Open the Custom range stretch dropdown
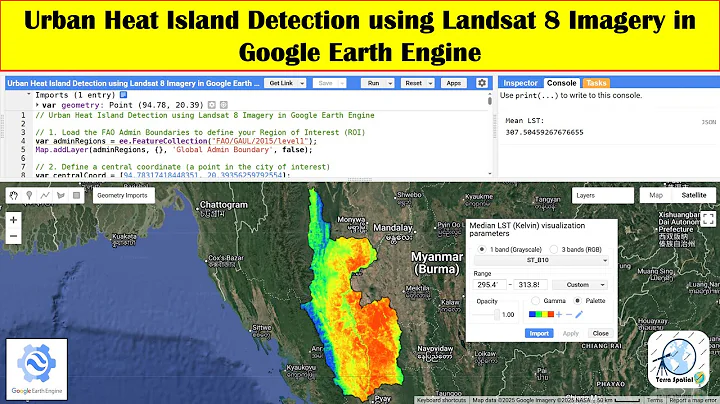This screenshot has width=720, height=404. (580, 285)
